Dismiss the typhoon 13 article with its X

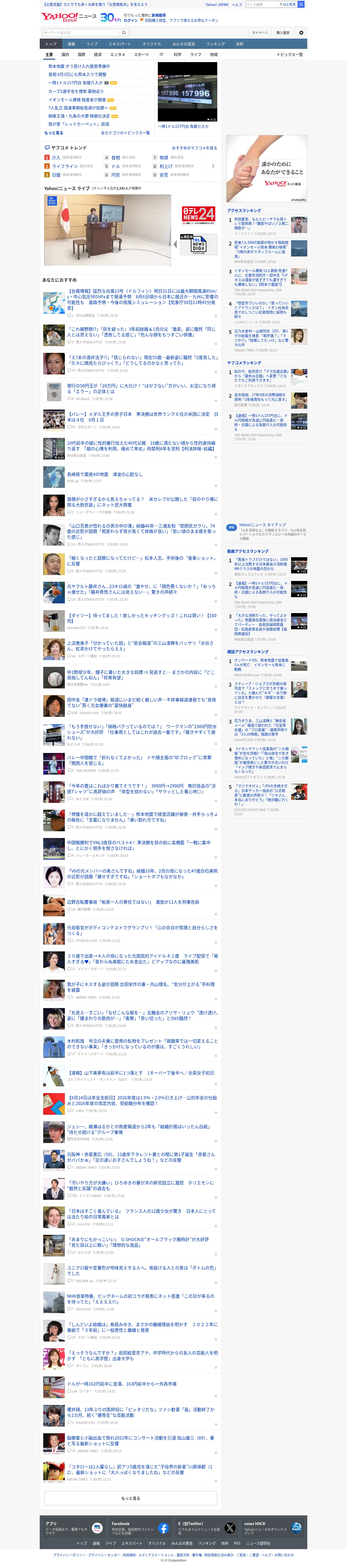pyautogui.click(x=216, y=315)
